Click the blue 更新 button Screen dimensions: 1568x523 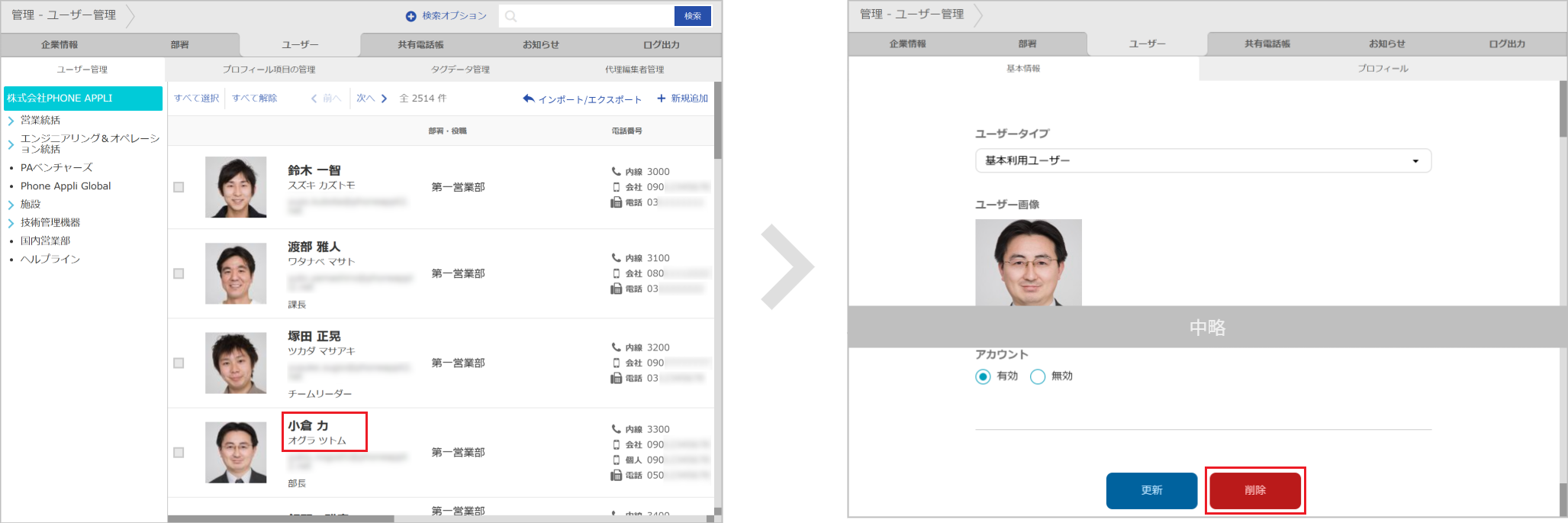pos(1151,490)
